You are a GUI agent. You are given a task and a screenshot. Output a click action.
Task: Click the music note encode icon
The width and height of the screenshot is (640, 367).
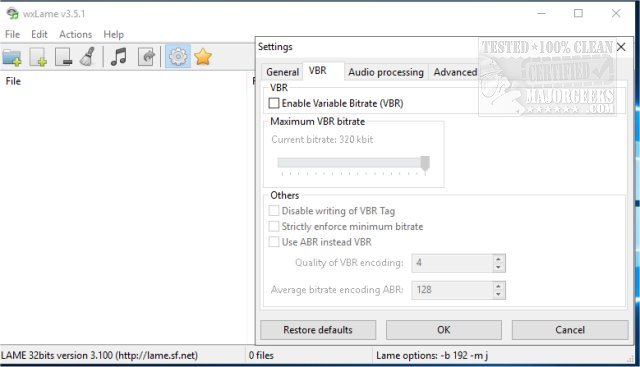[119, 57]
